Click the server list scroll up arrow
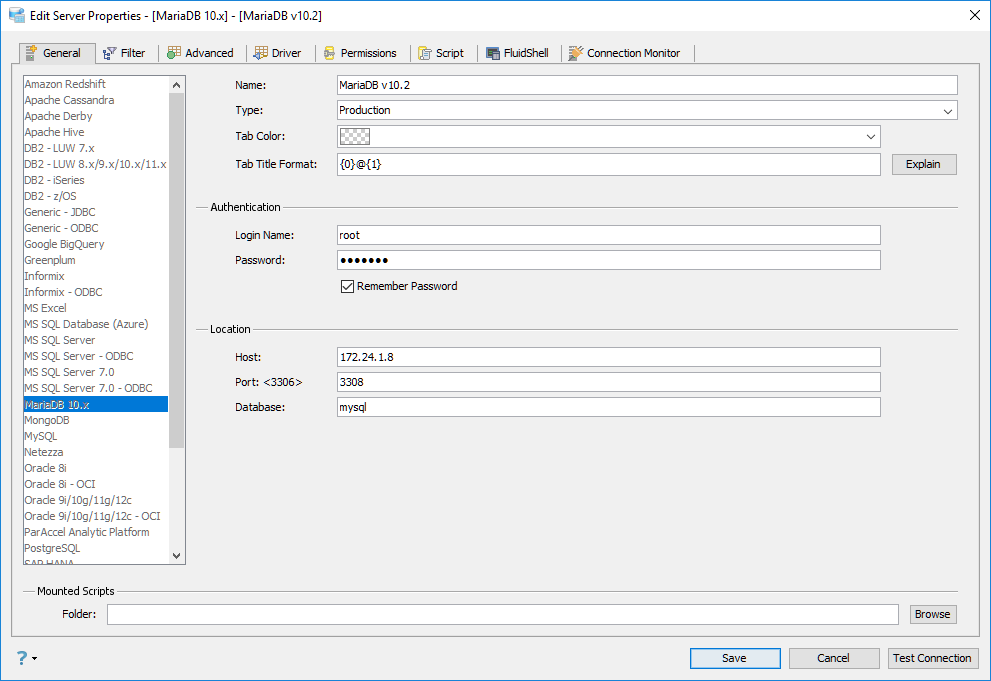The height and width of the screenshot is (681, 991). 176,85
